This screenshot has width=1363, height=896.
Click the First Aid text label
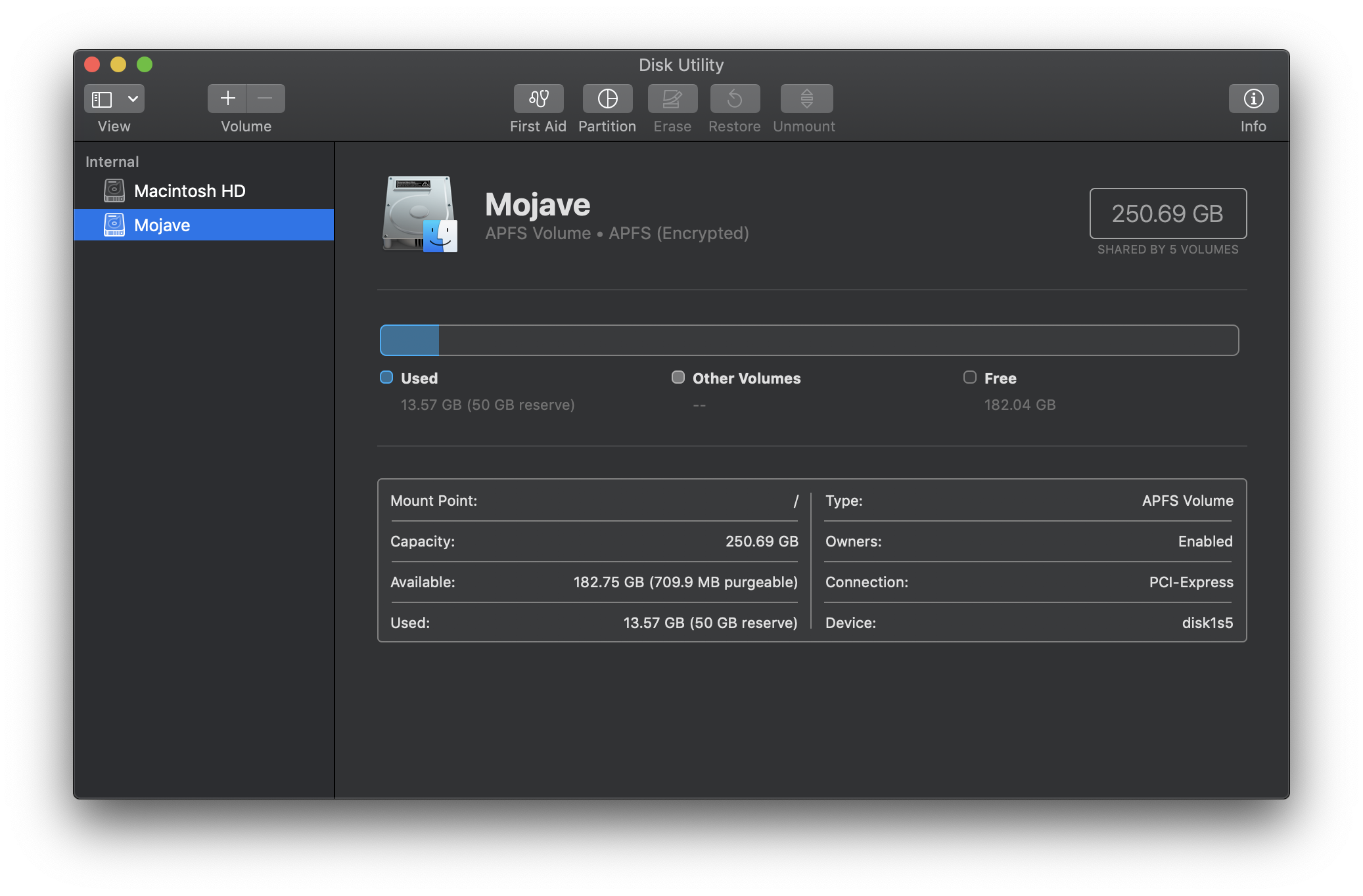[x=538, y=126]
